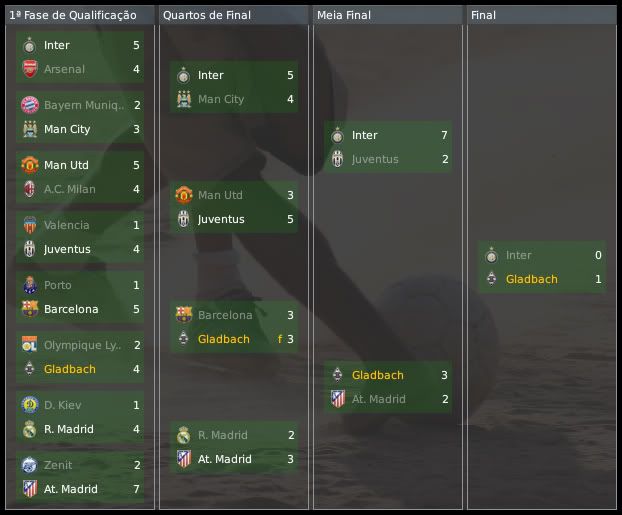Click At. Madrid name in Meia Final

click(379, 399)
